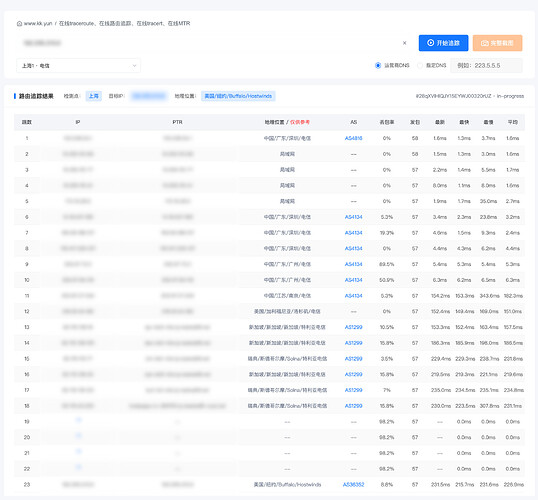
Task: Click the blue 开始追踪 start trace button
Action: point(443,43)
